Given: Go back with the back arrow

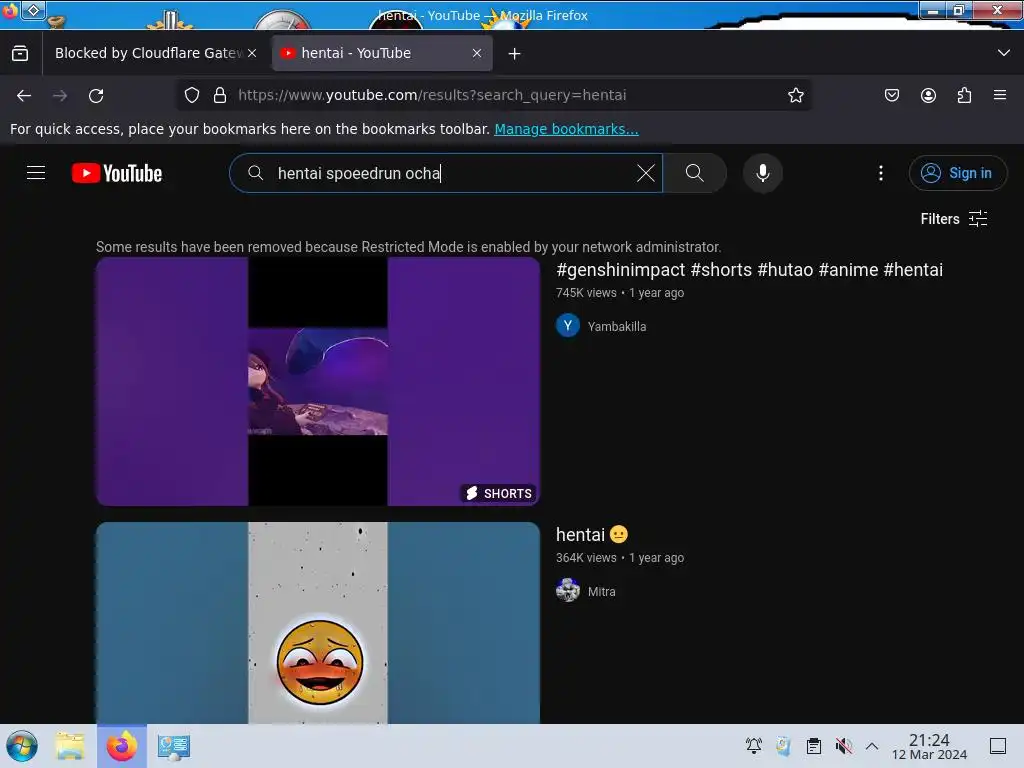Looking at the screenshot, I should coord(24,95).
